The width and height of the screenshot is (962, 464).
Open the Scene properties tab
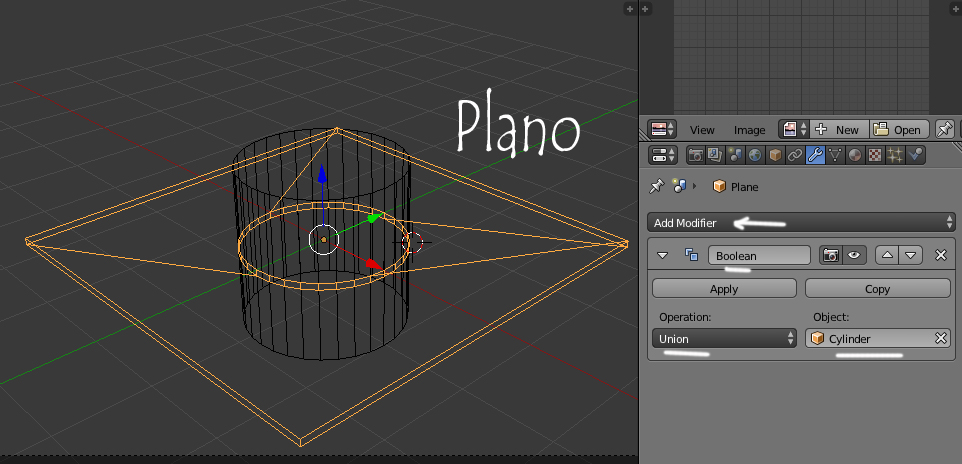pos(735,155)
